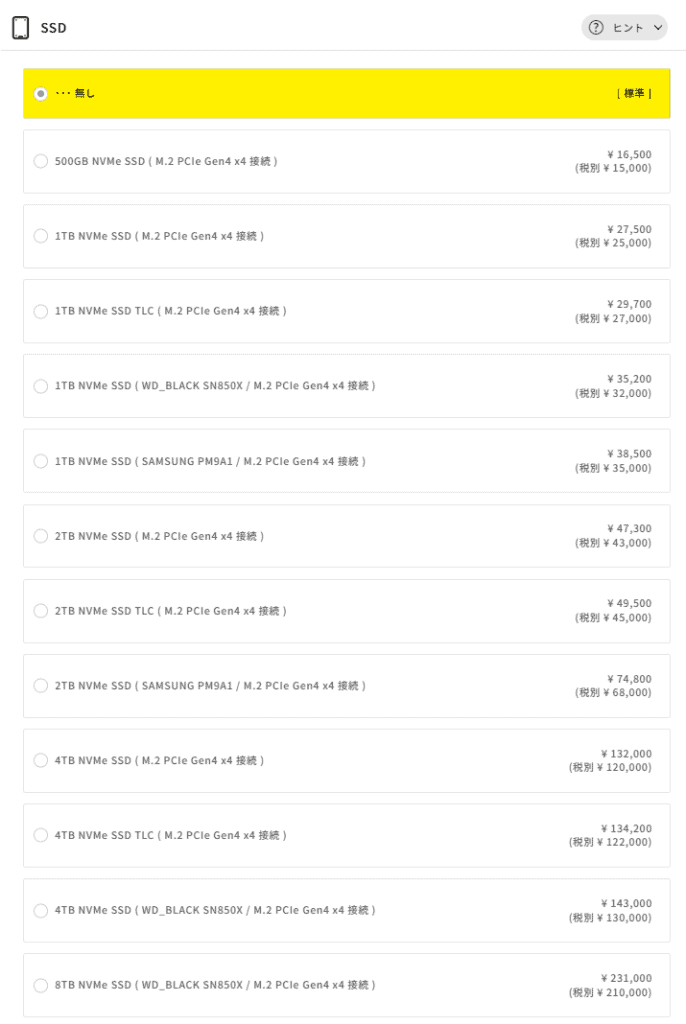
Task: Expand the ヒント dropdown chevron
Action: (657, 28)
